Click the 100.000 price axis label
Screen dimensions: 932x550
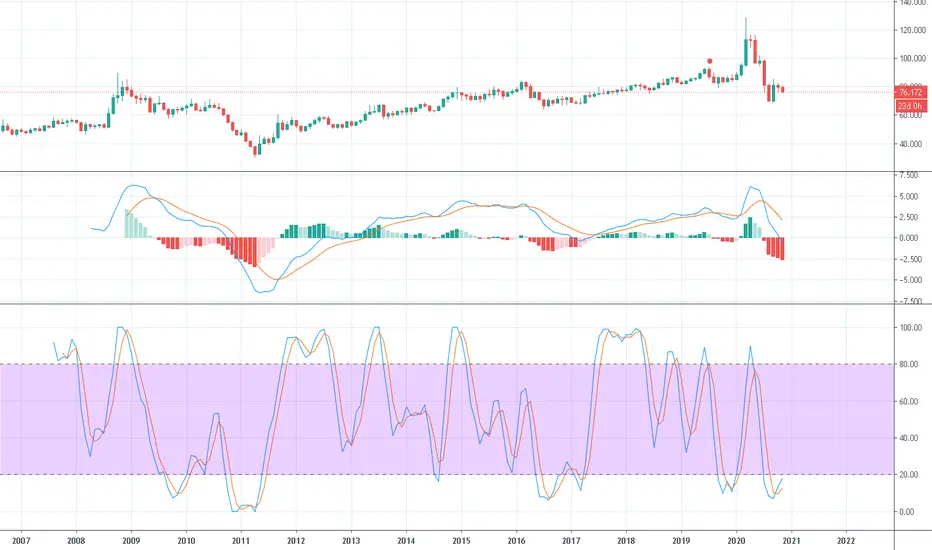click(x=912, y=58)
